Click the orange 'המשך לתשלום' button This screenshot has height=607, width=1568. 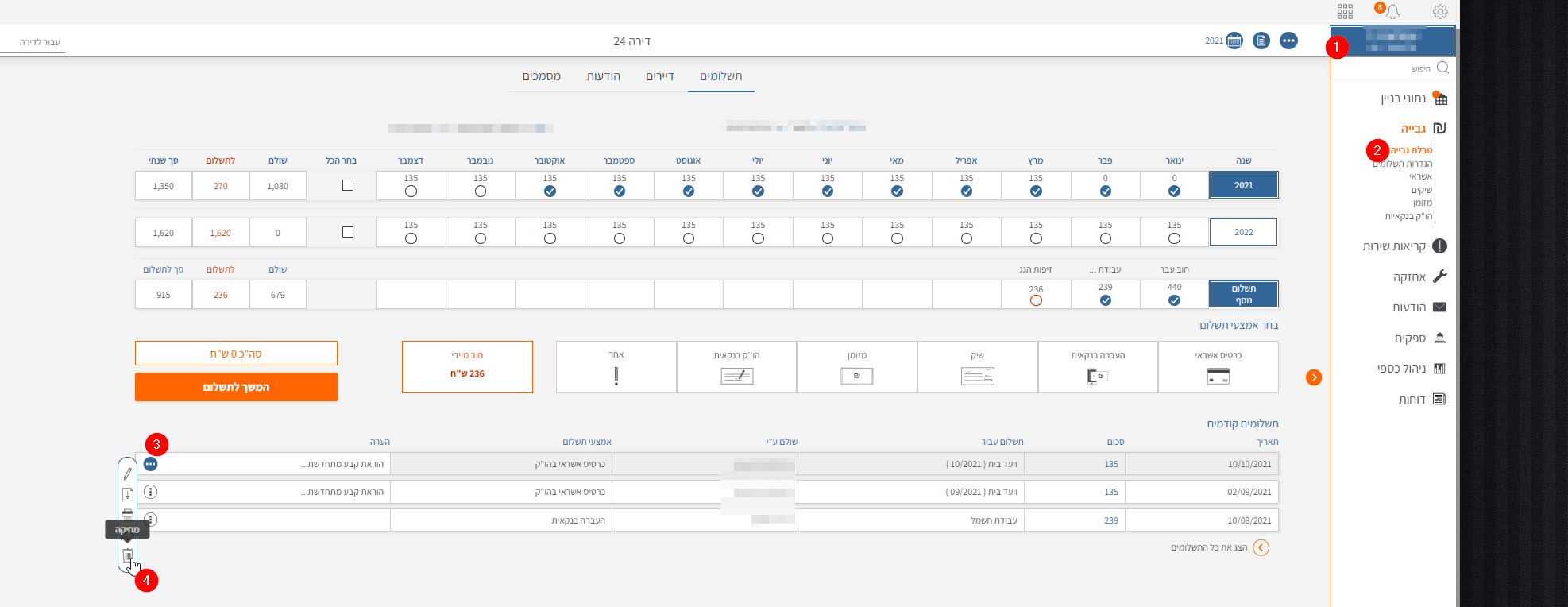click(x=236, y=387)
